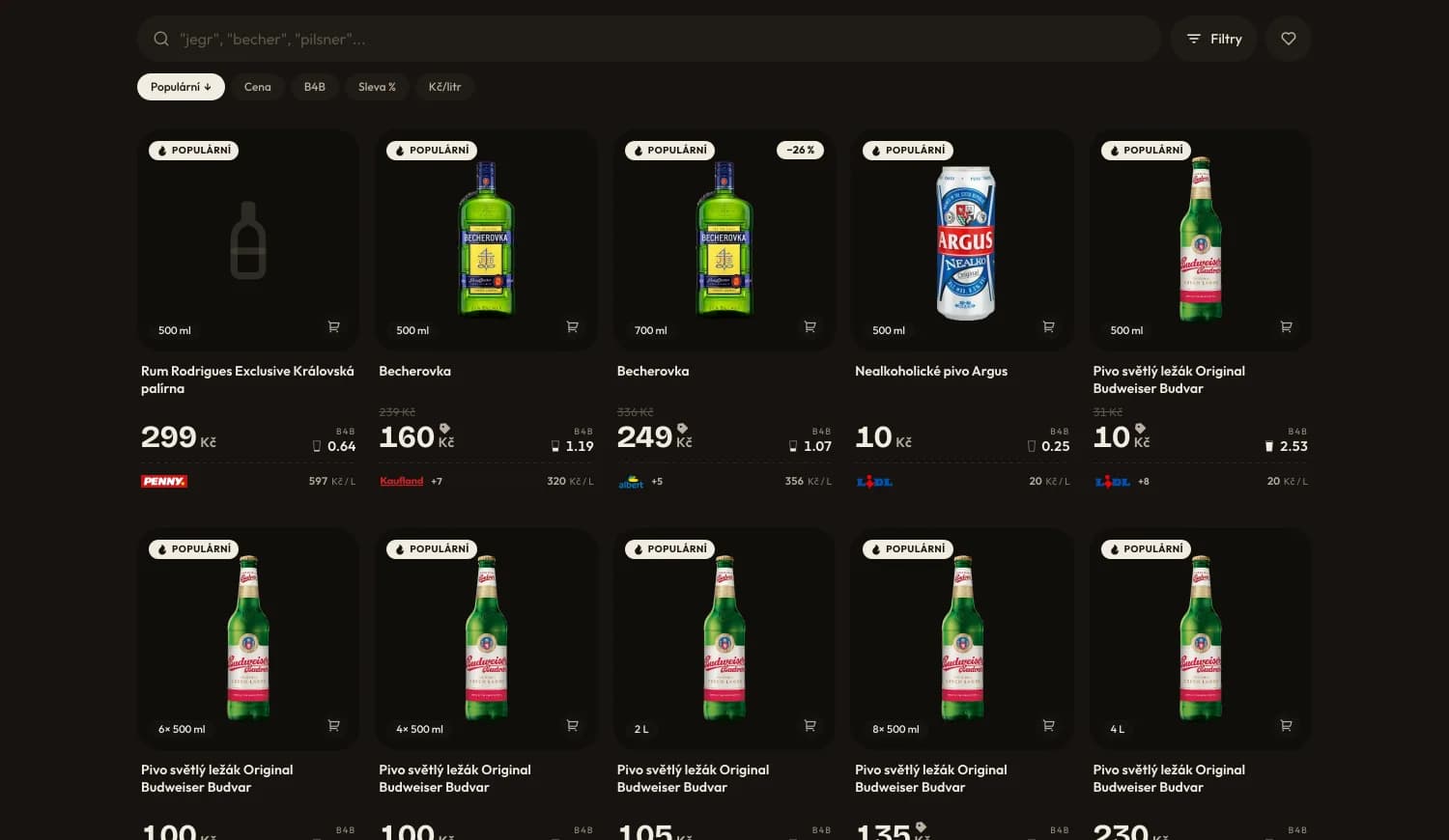Image resolution: width=1449 pixels, height=840 pixels.
Task: Add Nealkoholické pivo Argus to cart
Action: coord(1048,327)
